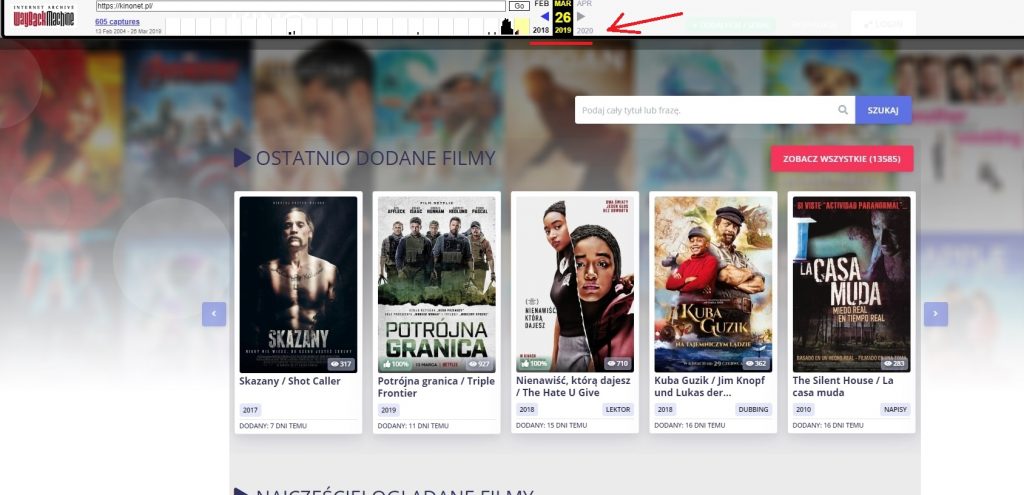The width and height of the screenshot is (1024, 495).
Task: Click the magnifier icon in search field
Action: point(843,110)
